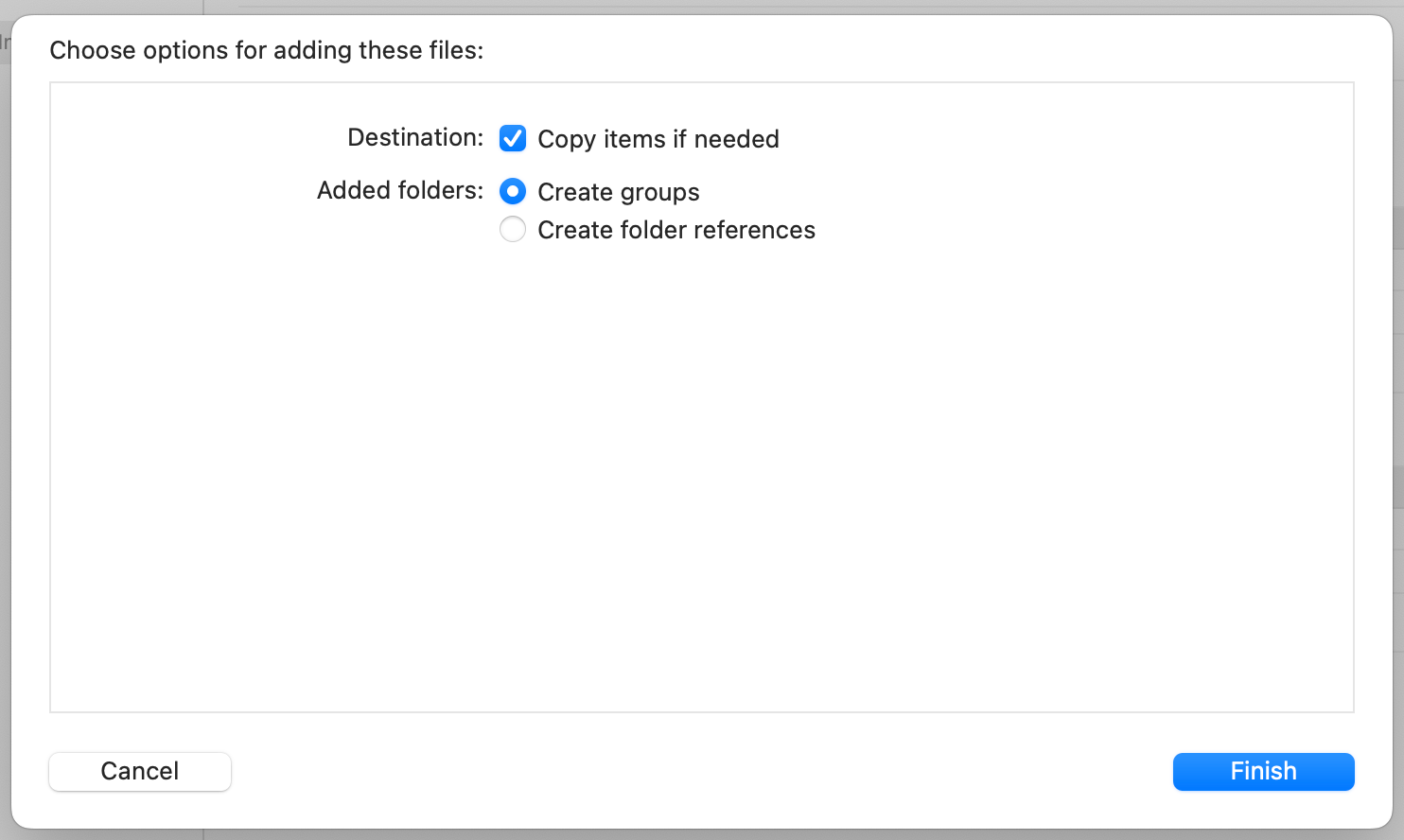1404x840 pixels.
Task: Choose groups for added folders
Action: (513, 192)
